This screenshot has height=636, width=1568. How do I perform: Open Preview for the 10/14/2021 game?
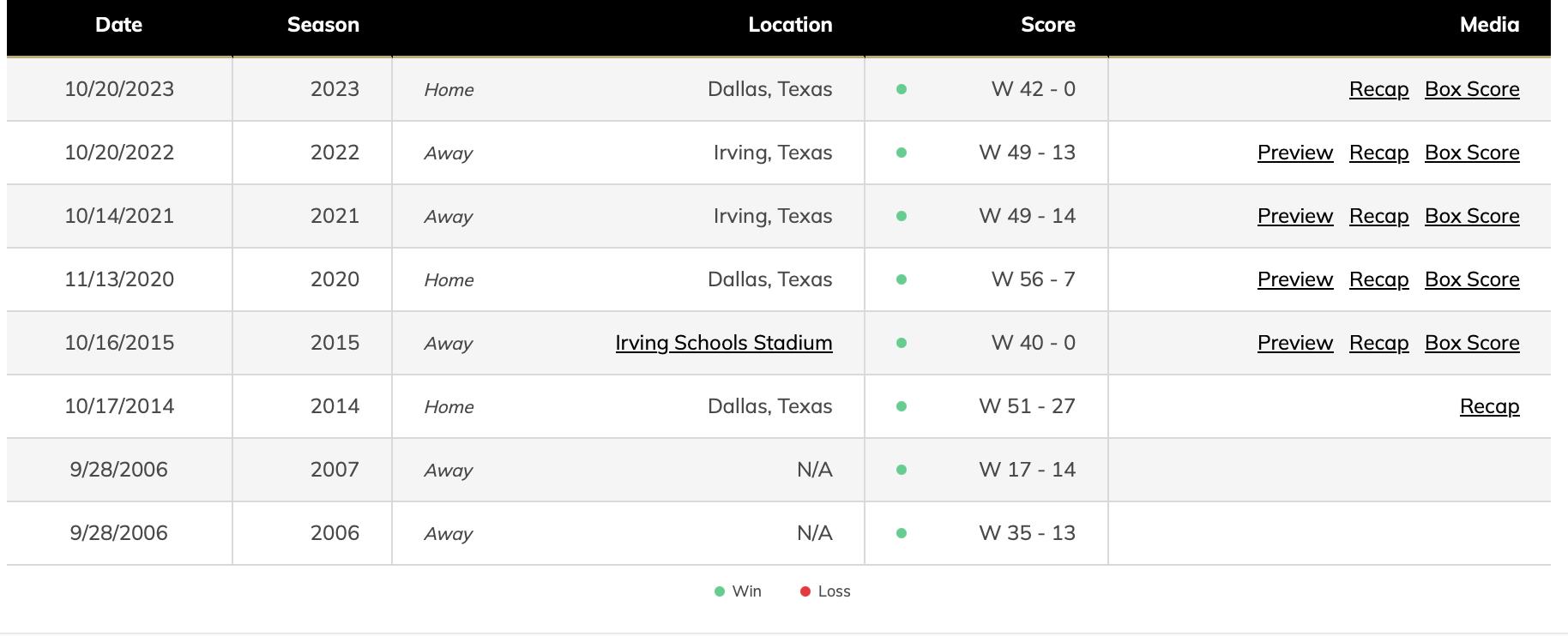point(1294,216)
